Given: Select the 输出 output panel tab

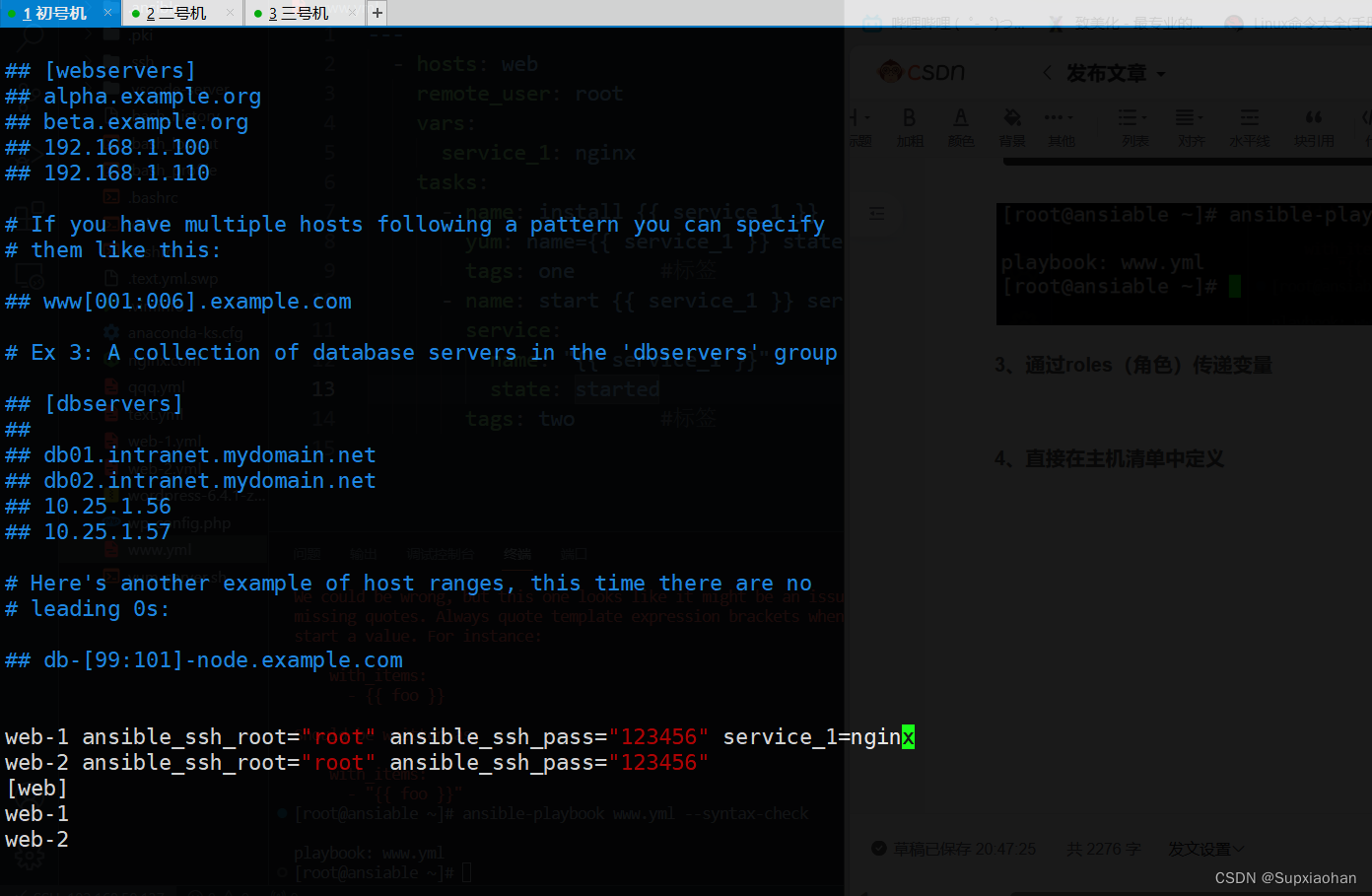Looking at the screenshot, I should pyautogui.click(x=362, y=554).
